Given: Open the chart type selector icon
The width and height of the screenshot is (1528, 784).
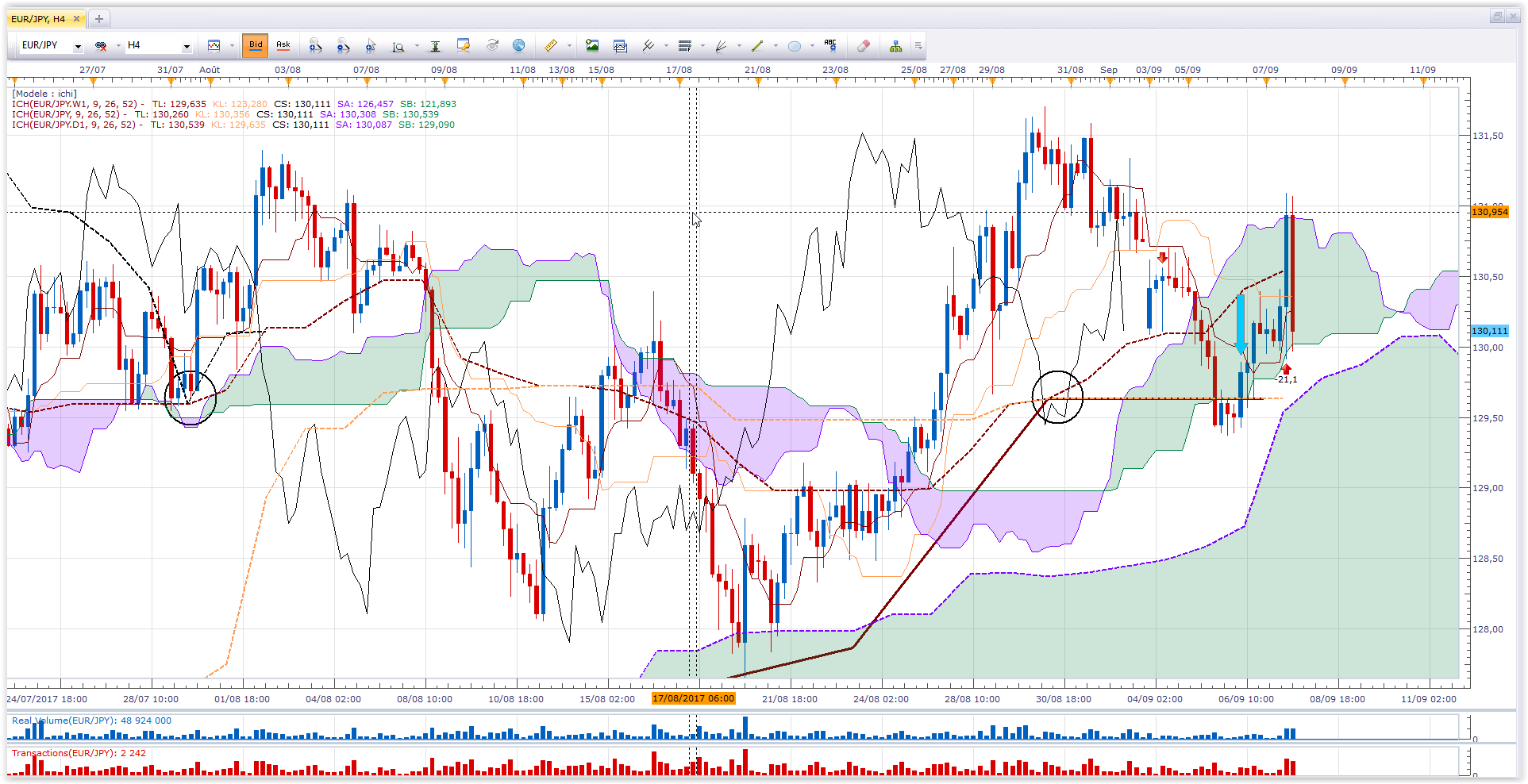Looking at the screenshot, I should click(214, 46).
